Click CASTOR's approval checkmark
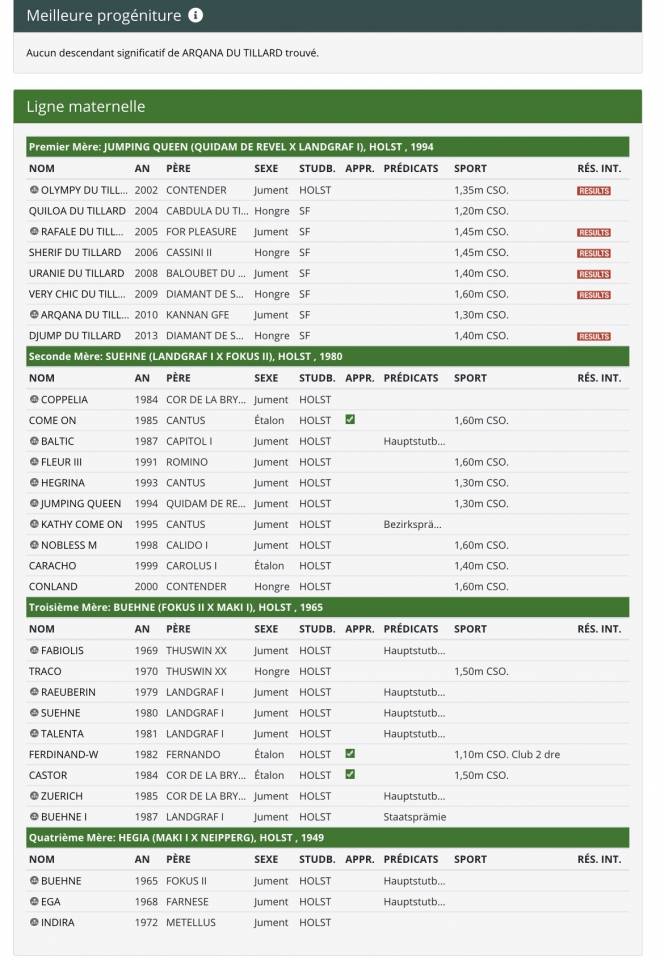This screenshot has width=664, height=960. coord(350,775)
